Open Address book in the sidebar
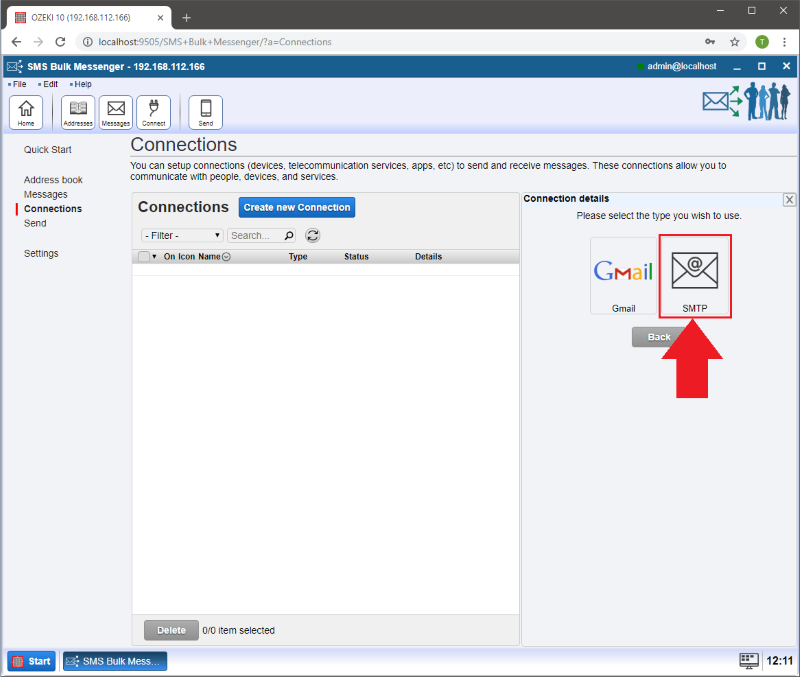The height and width of the screenshot is (677, 800). [53, 180]
